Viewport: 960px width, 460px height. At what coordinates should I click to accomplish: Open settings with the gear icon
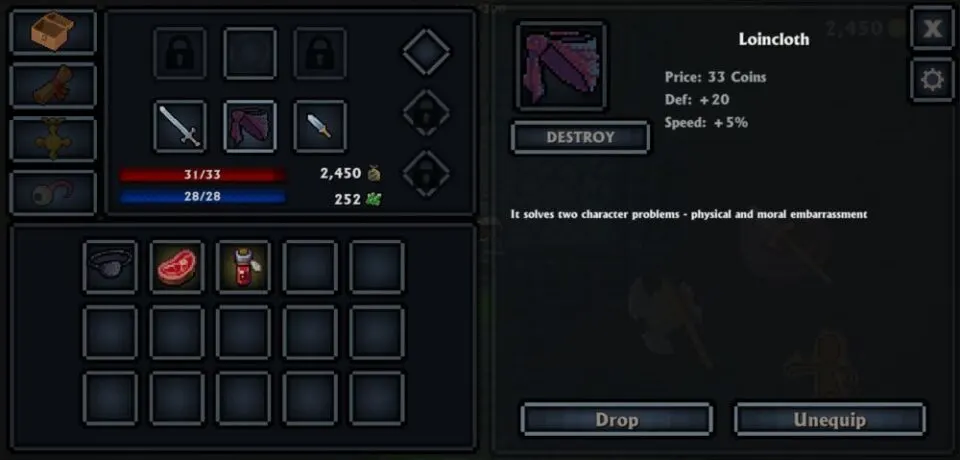[x=932, y=80]
